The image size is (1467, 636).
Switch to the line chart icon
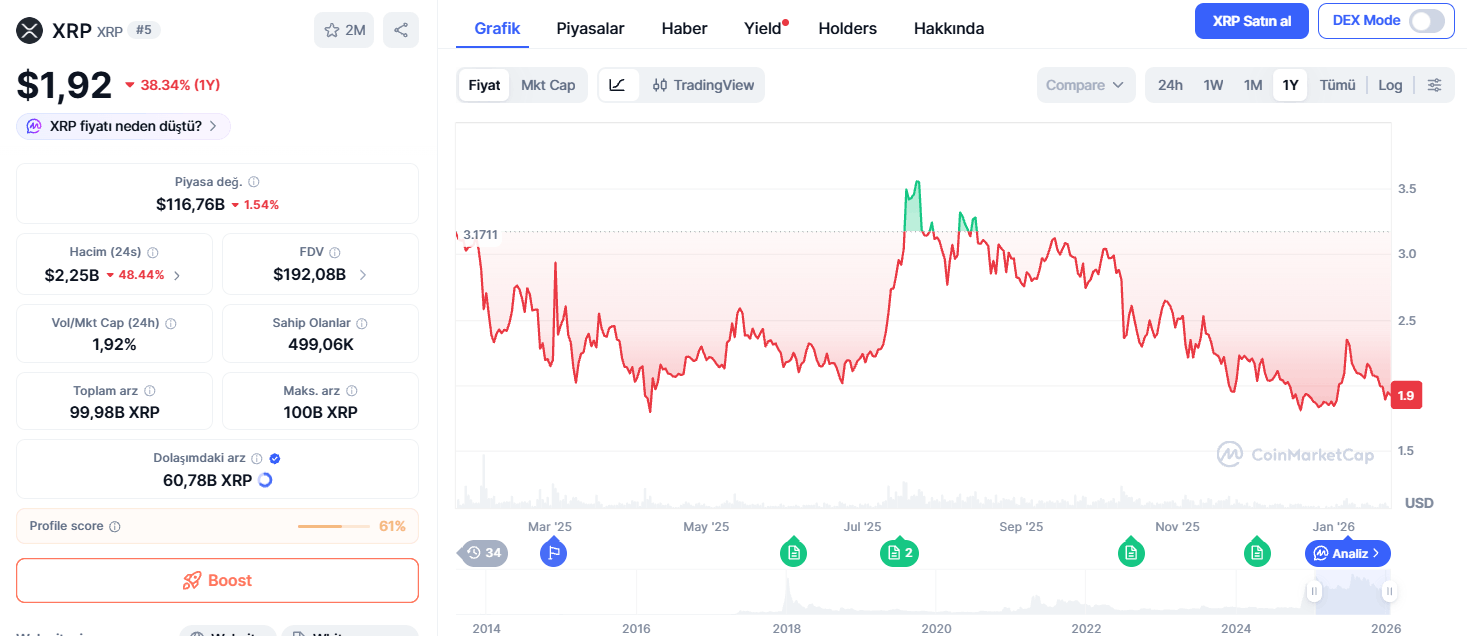[x=618, y=85]
